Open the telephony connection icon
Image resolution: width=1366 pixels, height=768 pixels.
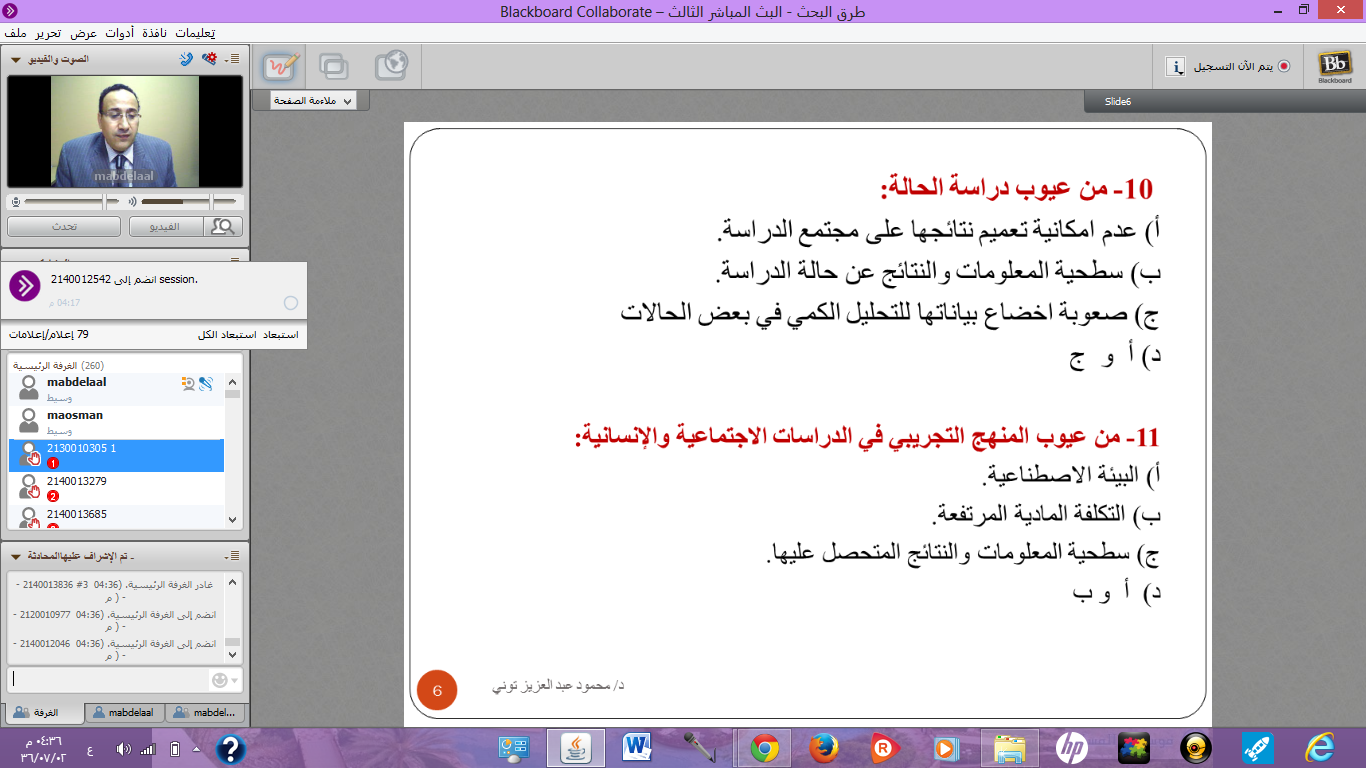[186, 59]
